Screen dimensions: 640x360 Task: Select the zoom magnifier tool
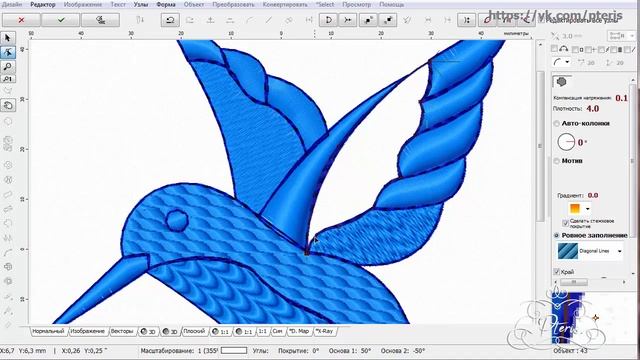tap(8, 66)
